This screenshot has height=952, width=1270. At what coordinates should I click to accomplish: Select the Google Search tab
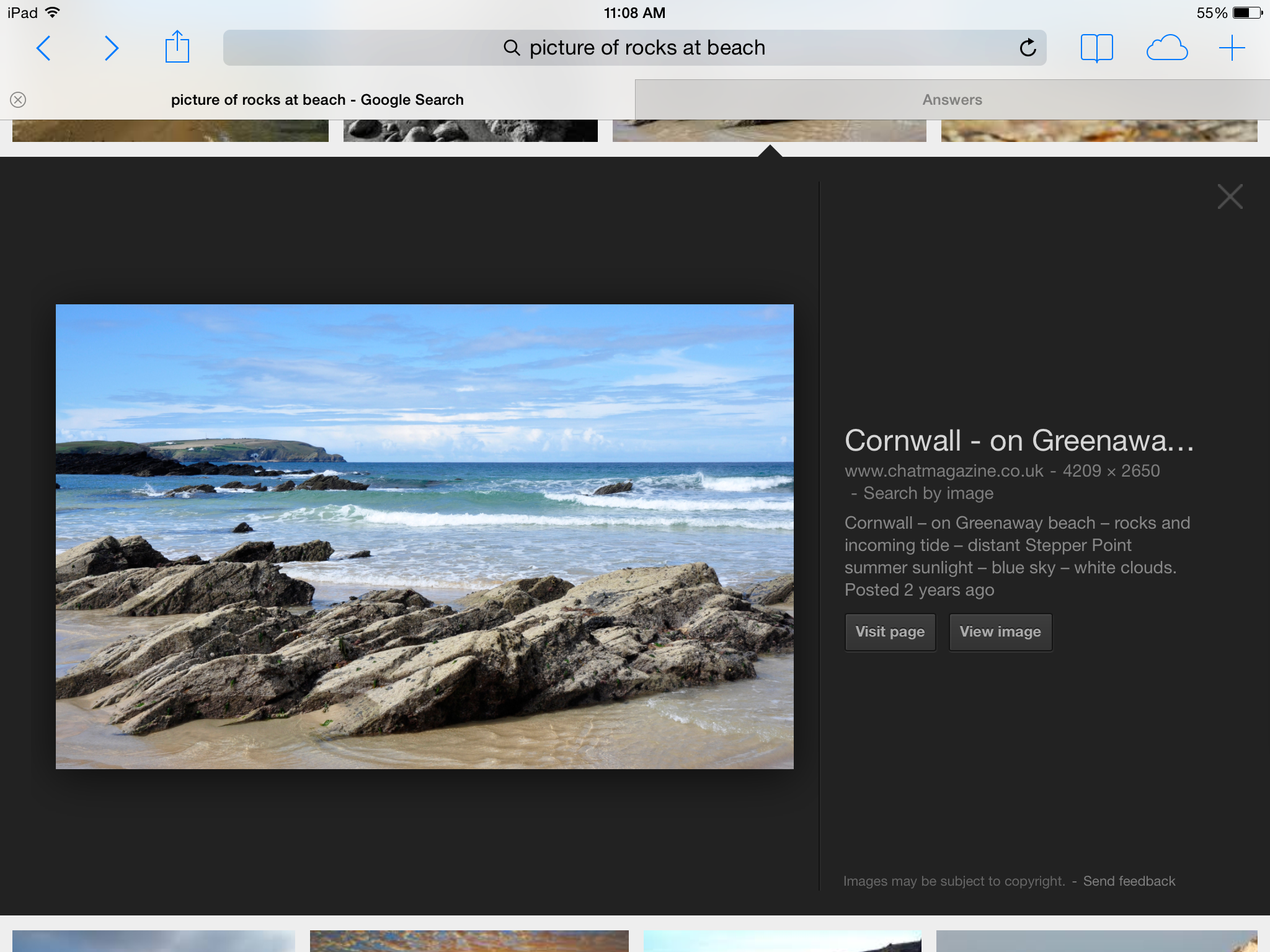tap(317, 100)
